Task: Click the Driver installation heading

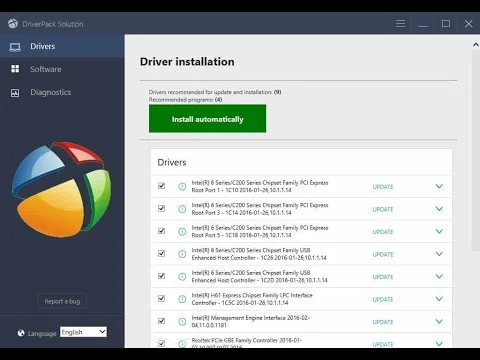Action: click(x=187, y=62)
